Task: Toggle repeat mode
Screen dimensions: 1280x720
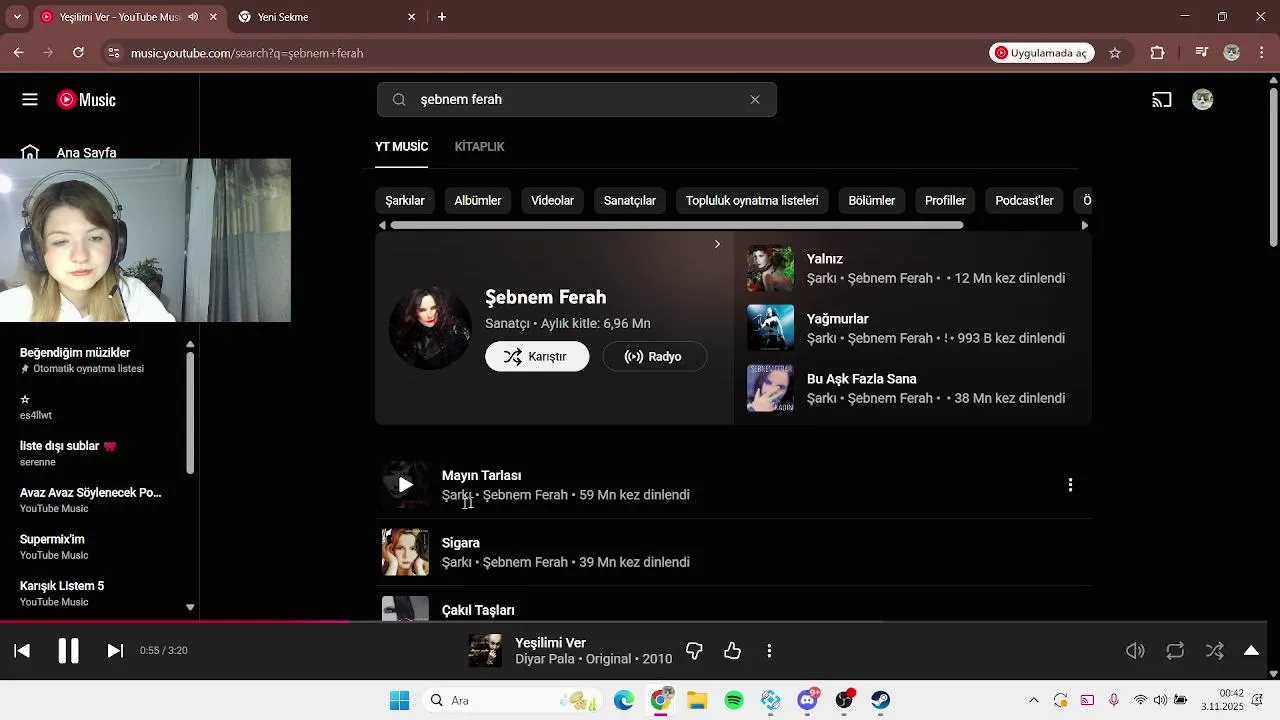Action: click(1175, 651)
